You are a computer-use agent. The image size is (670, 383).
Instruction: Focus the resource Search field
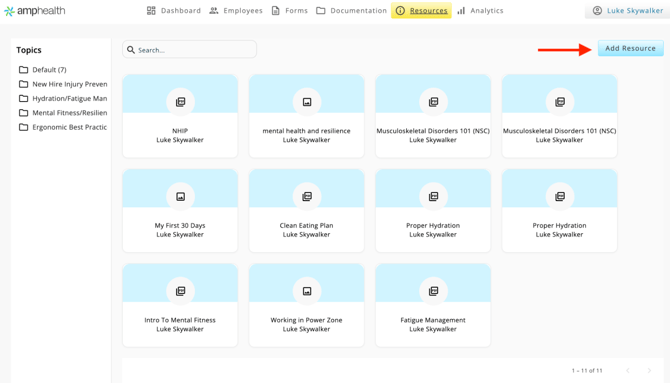click(189, 50)
